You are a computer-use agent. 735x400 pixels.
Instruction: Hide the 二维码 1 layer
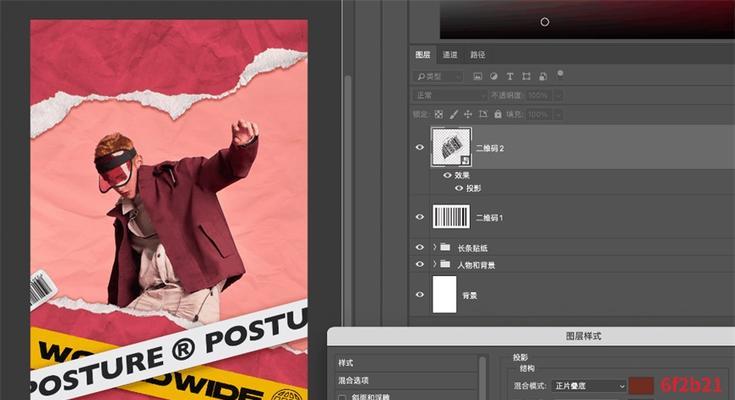(x=420, y=217)
